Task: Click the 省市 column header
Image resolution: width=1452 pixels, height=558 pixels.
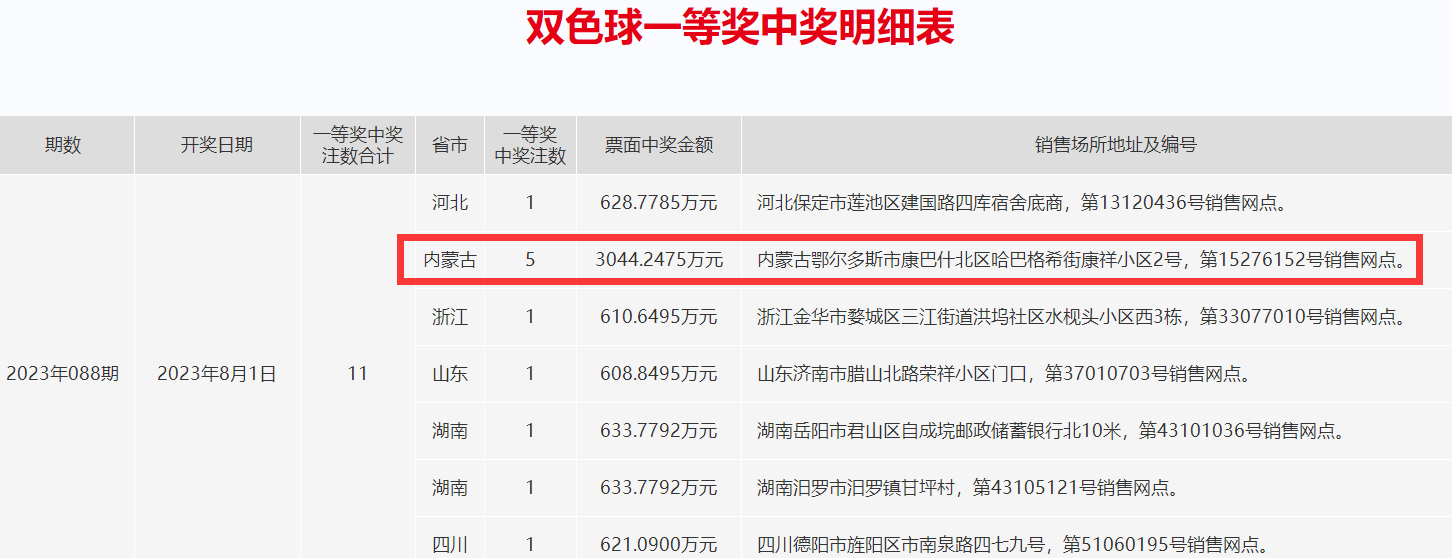Action: 450,145
